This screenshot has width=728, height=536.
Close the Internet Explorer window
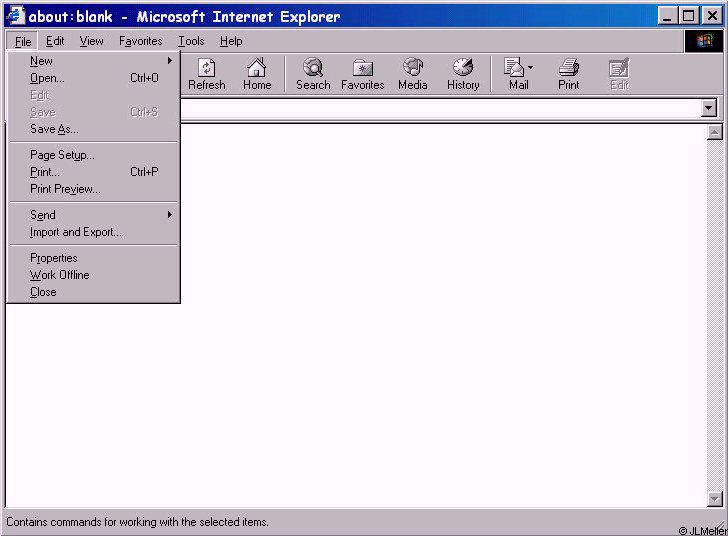tap(711, 16)
